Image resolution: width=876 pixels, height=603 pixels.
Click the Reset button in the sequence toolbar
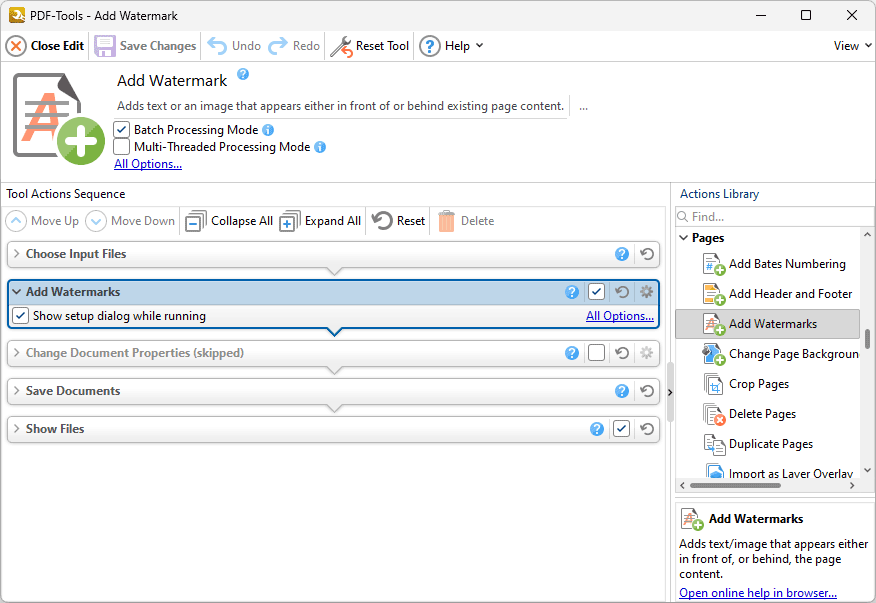pos(398,221)
